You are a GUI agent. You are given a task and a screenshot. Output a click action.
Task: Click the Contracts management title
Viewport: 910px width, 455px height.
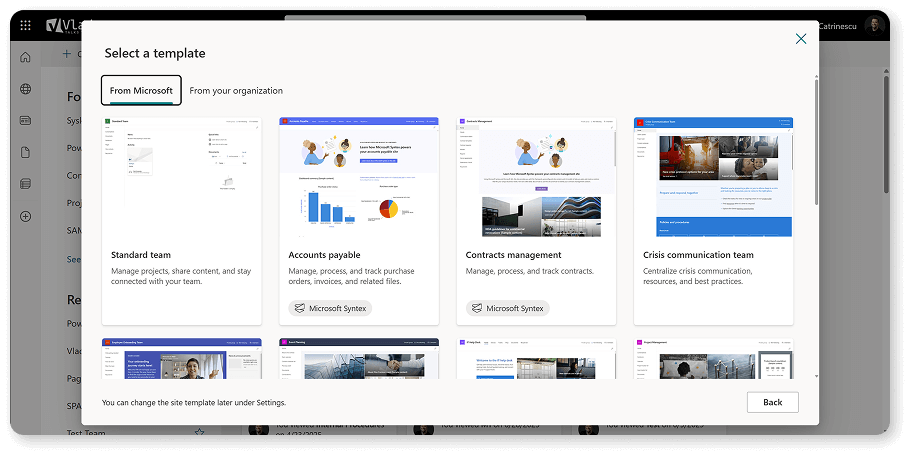pos(514,255)
